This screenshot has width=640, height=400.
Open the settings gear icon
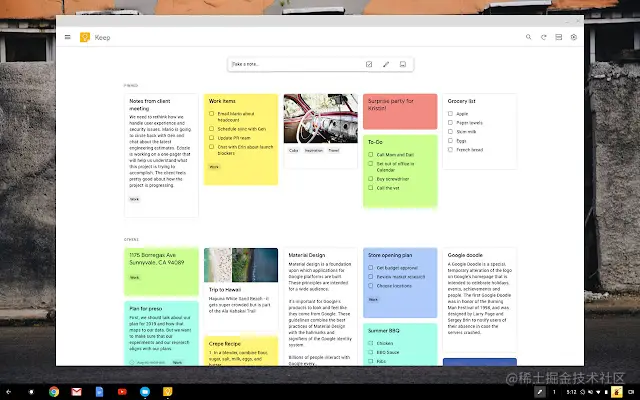click(x=574, y=37)
